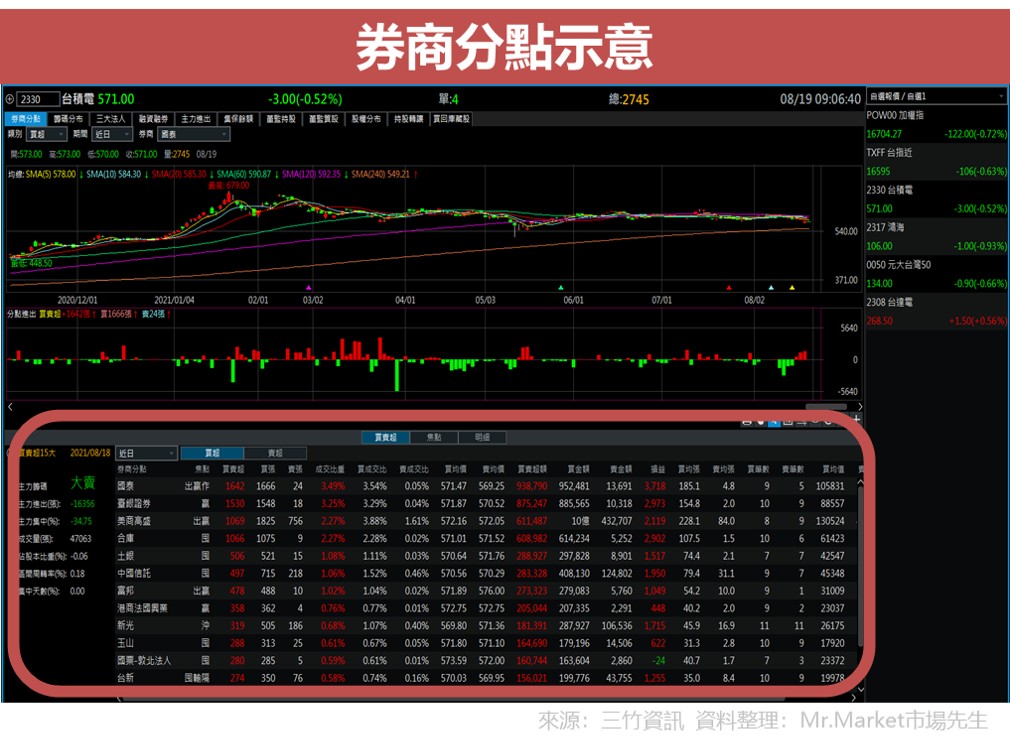Switch to the 買賣超 sub-tab
Screen dimensions: 1010x746
385,437
